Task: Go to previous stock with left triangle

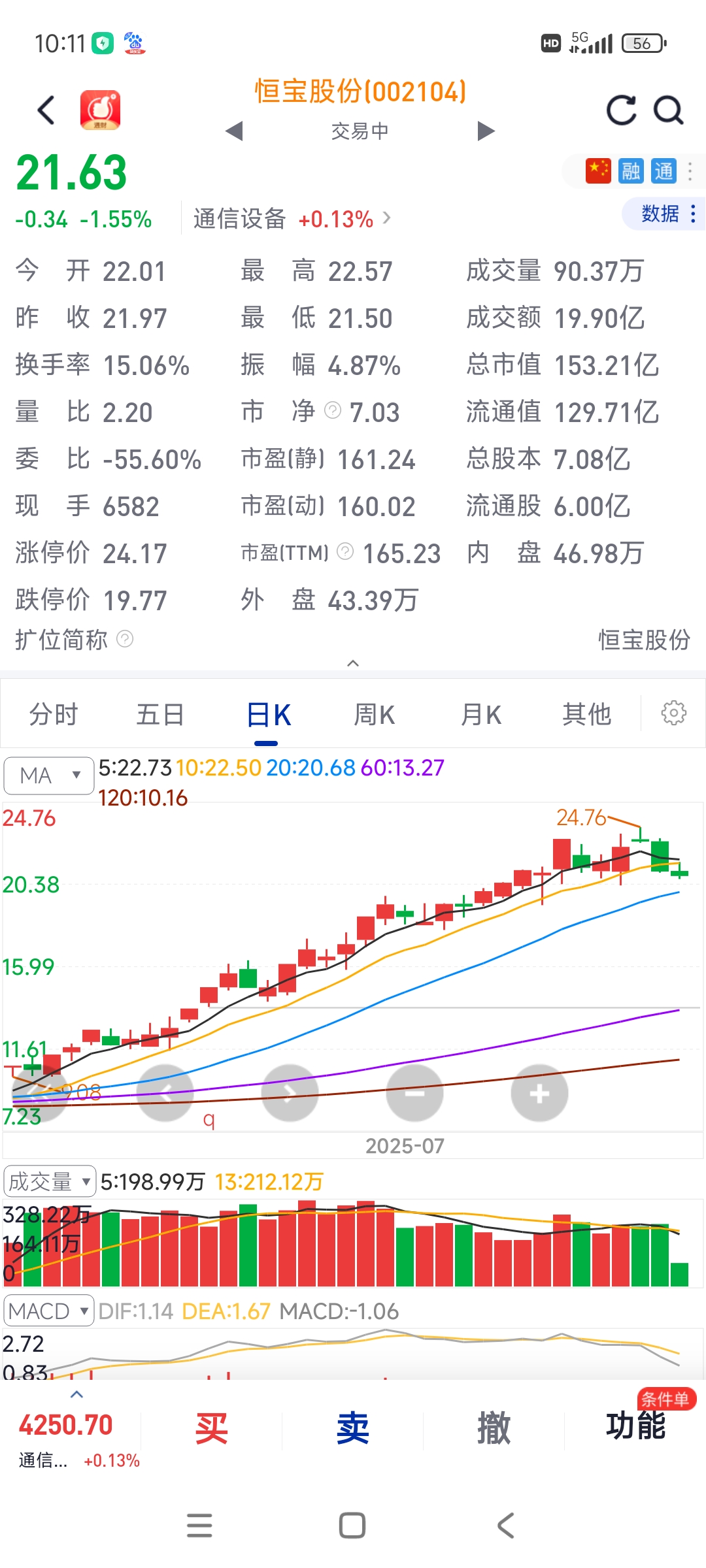Action: pos(233,131)
